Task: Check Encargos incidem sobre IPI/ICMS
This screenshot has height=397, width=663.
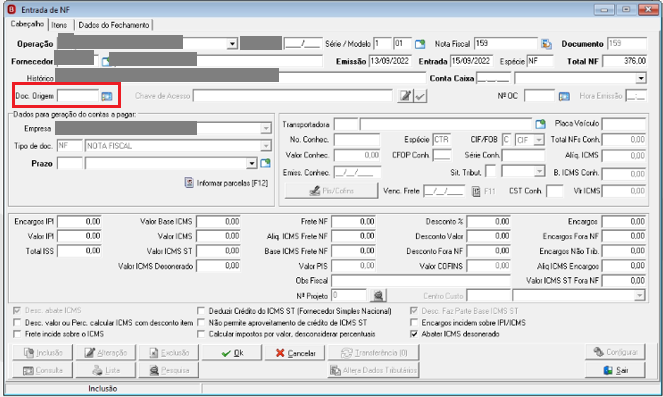Action: pyautogui.click(x=414, y=323)
